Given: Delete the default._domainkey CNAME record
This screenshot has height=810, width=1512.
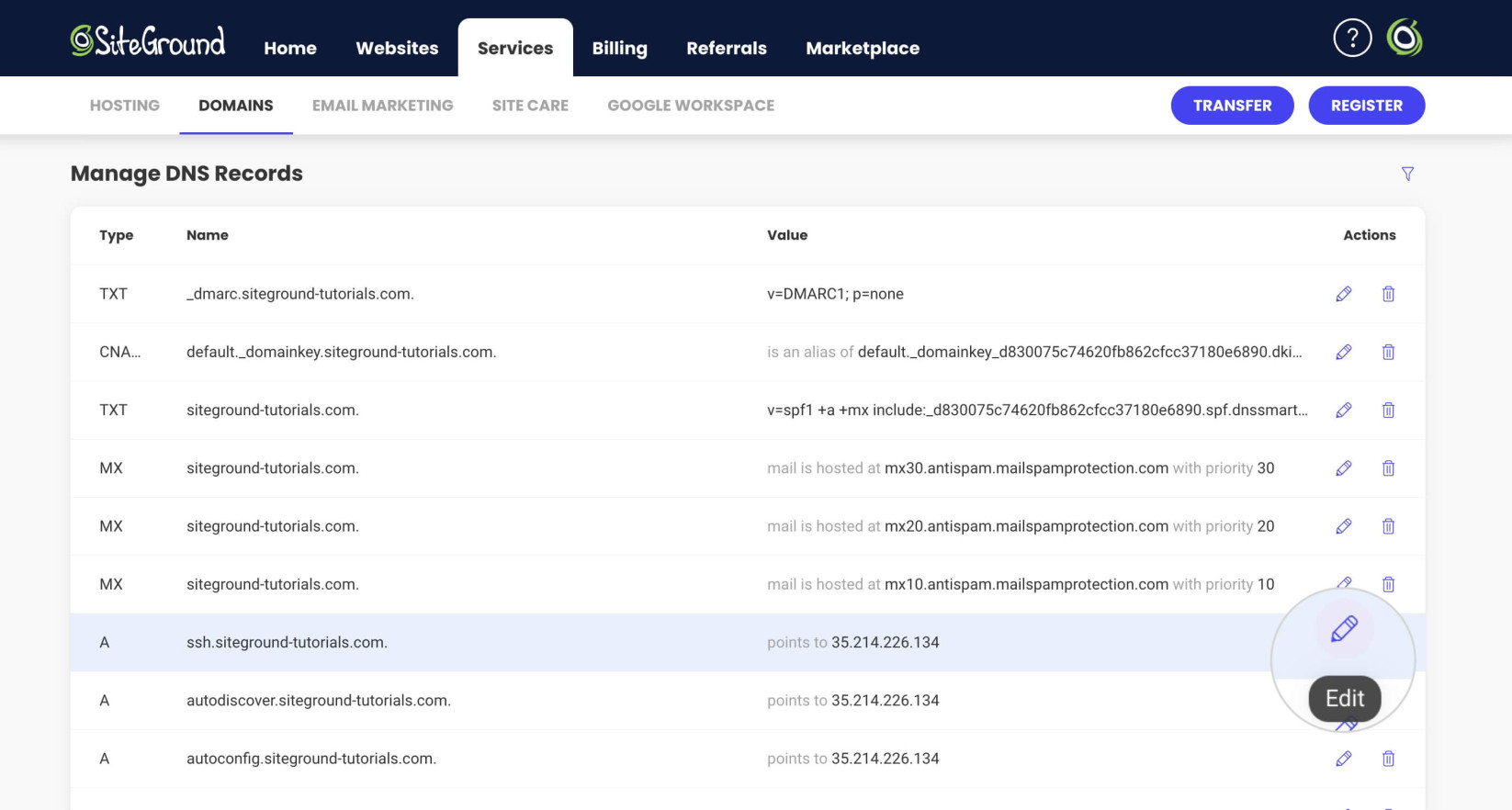Looking at the screenshot, I should tap(1388, 352).
